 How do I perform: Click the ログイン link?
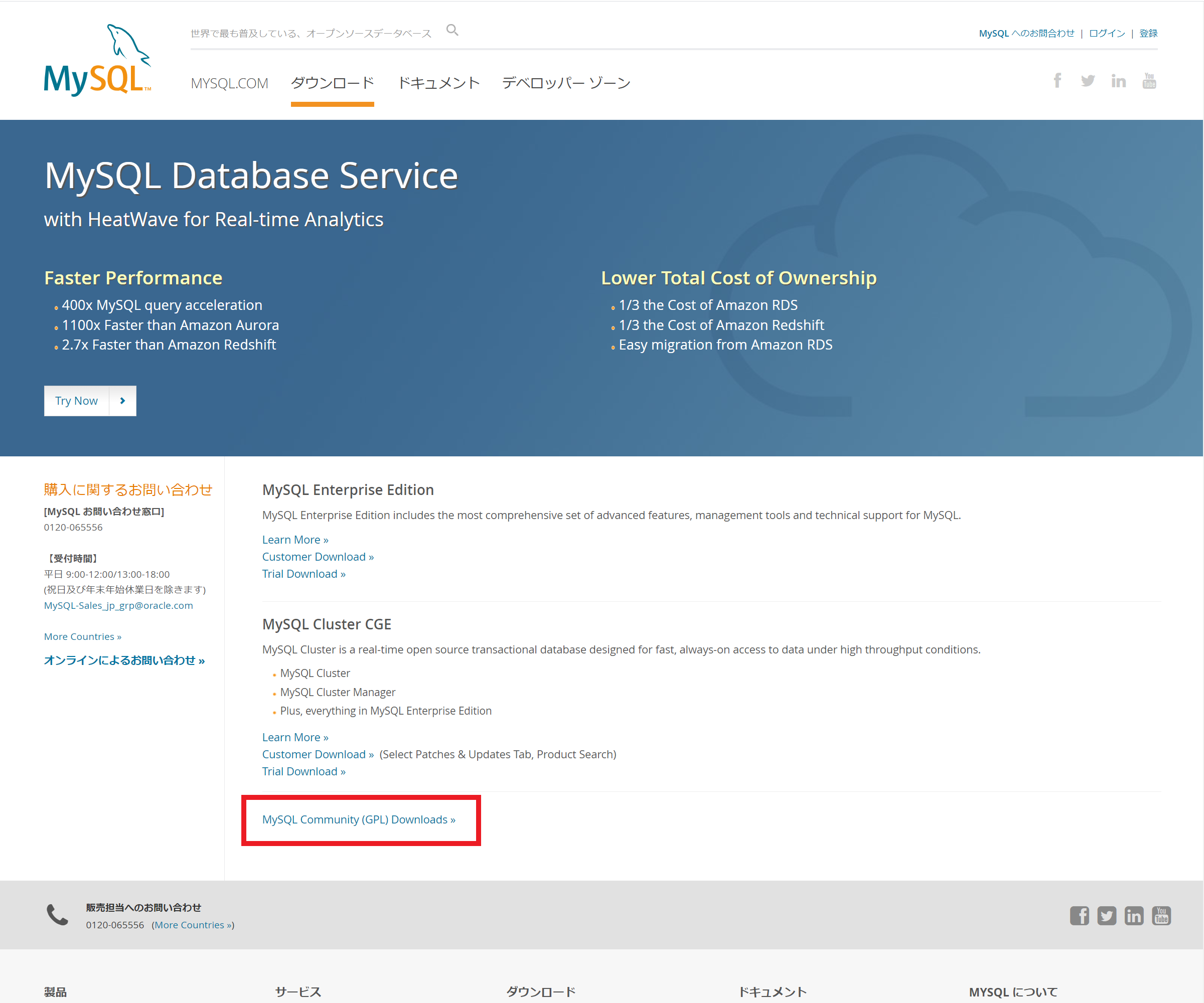(x=1107, y=33)
